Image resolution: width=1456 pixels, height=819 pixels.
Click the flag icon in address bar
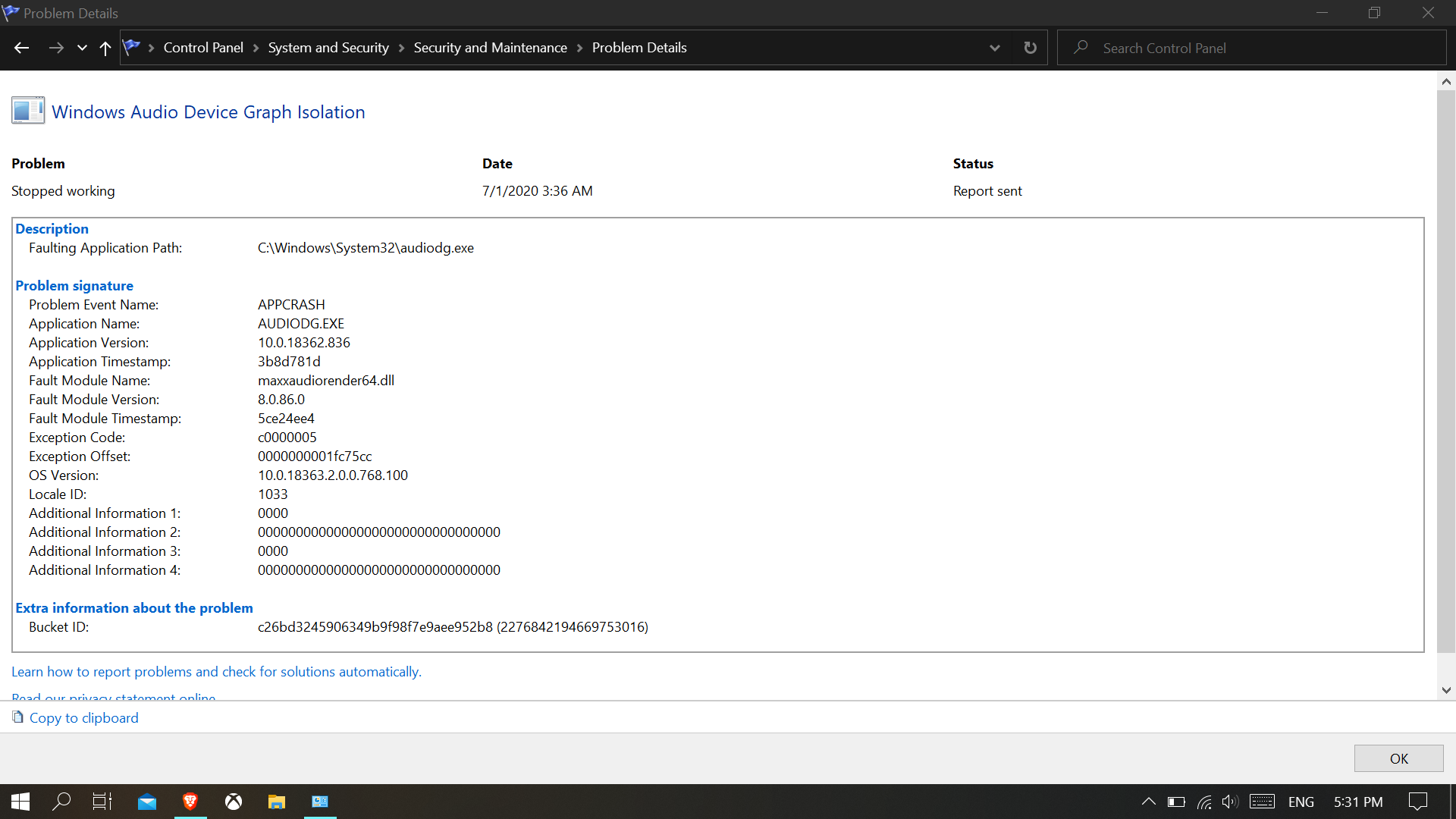coord(131,47)
